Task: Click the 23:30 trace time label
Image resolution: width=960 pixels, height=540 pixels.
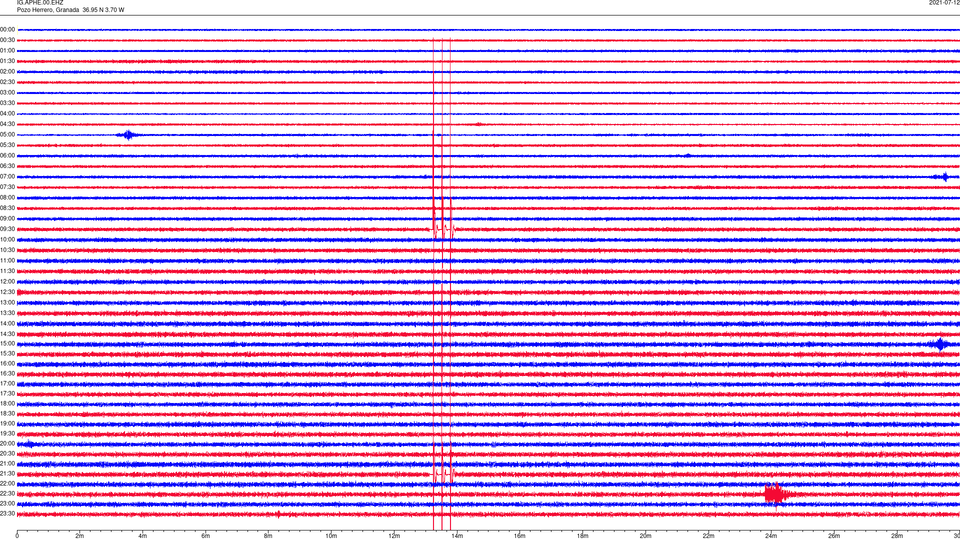Action: 7,514
